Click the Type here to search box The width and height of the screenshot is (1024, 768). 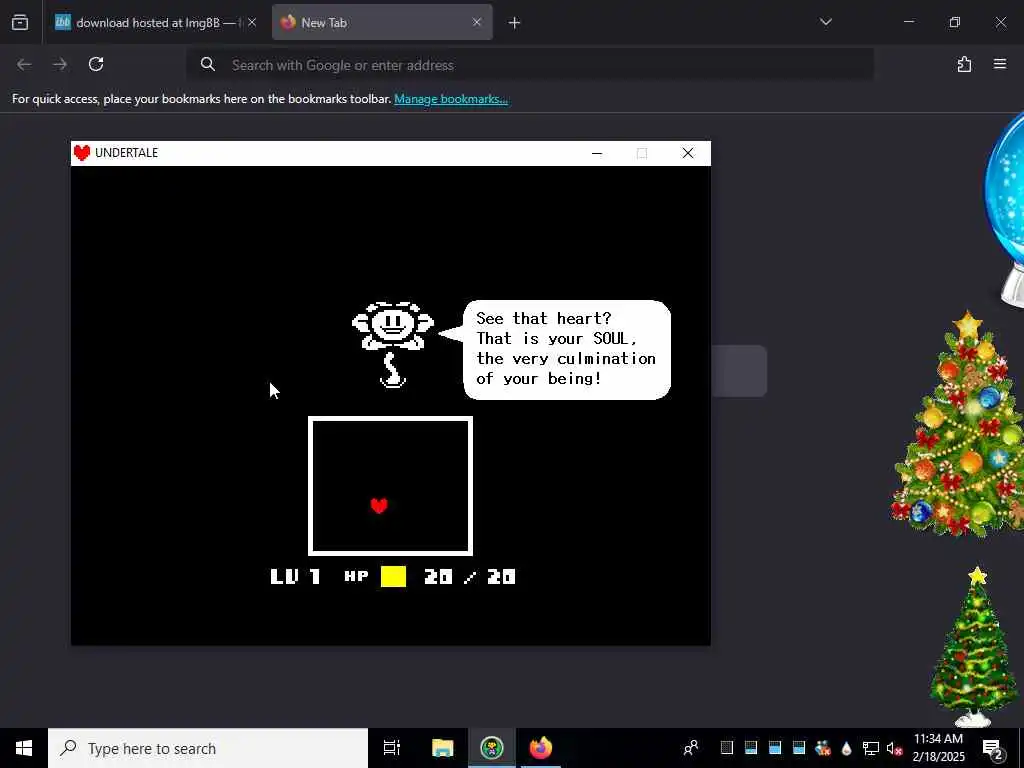[x=208, y=748]
